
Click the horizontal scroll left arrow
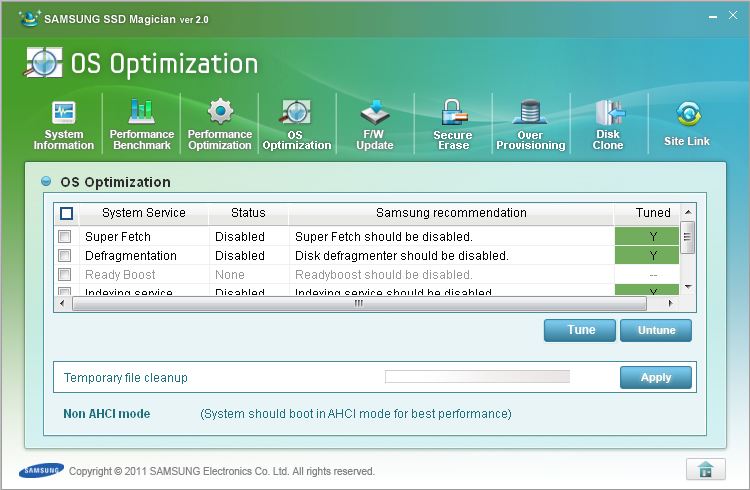[x=62, y=303]
